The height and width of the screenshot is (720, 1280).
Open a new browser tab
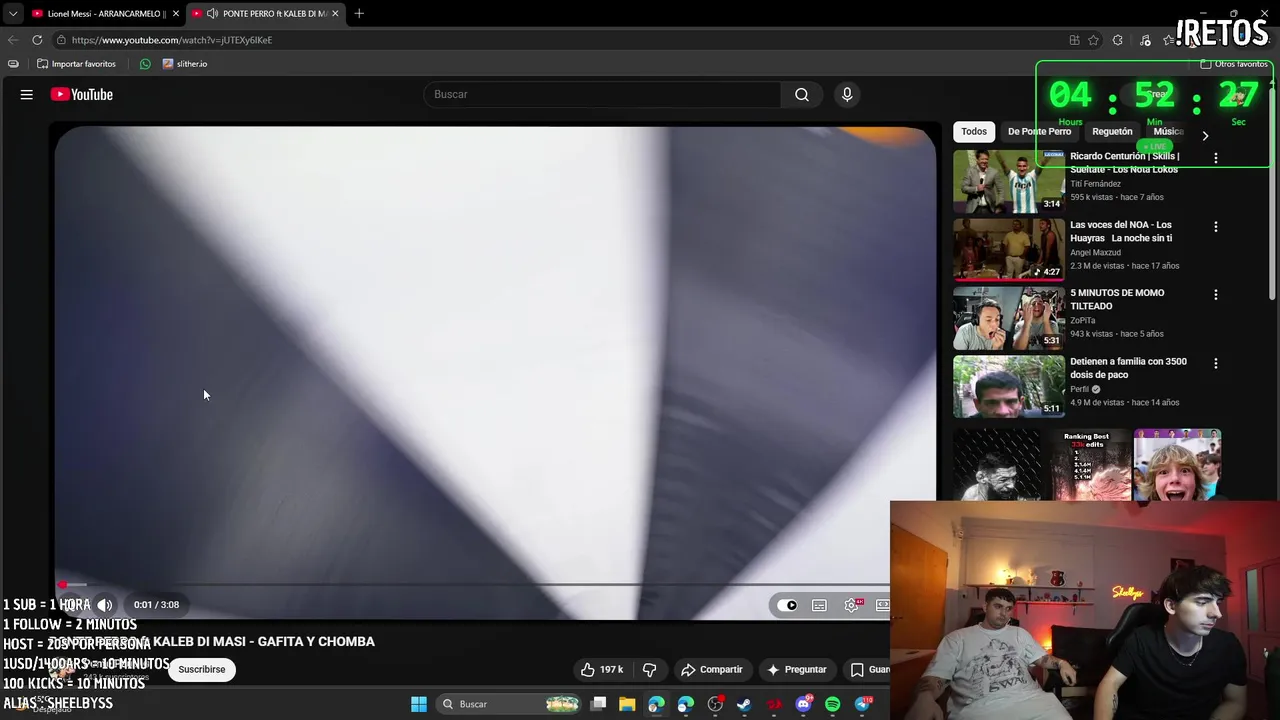coord(359,13)
